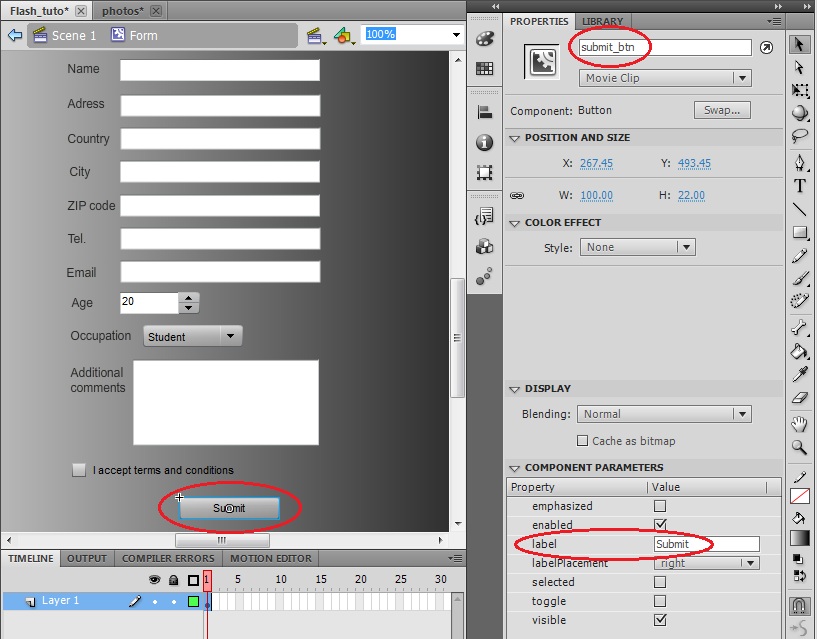Click the instance name field submit_btn

coord(665,47)
